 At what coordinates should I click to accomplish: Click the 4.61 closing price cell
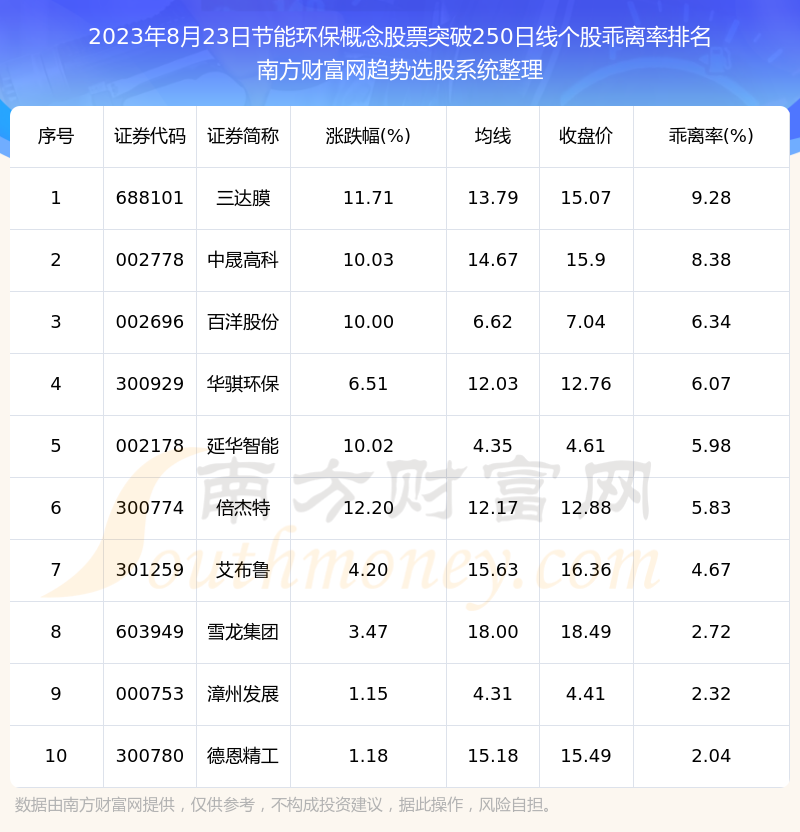tap(586, 446)
